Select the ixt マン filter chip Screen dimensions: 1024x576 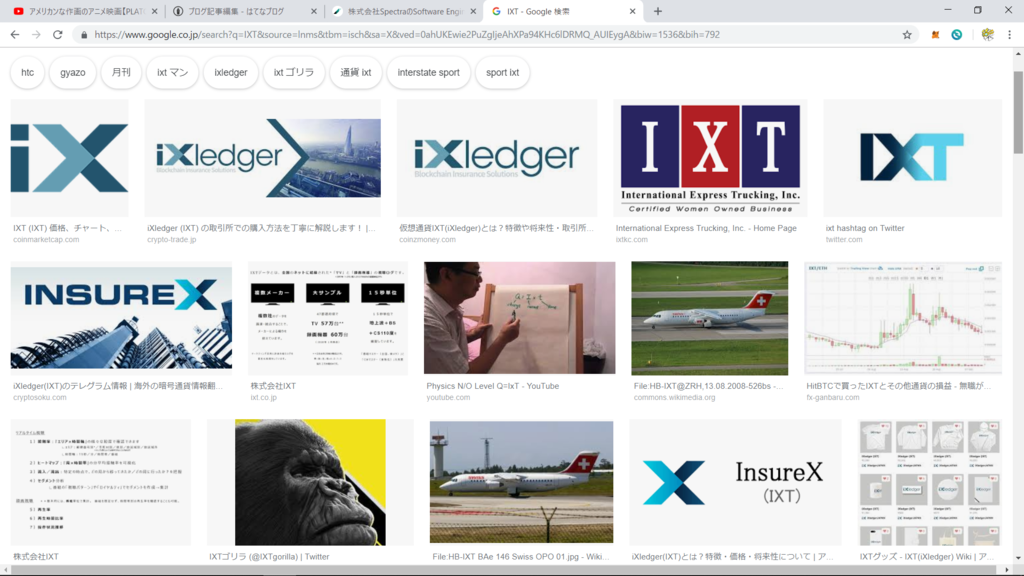click(172, 72)
